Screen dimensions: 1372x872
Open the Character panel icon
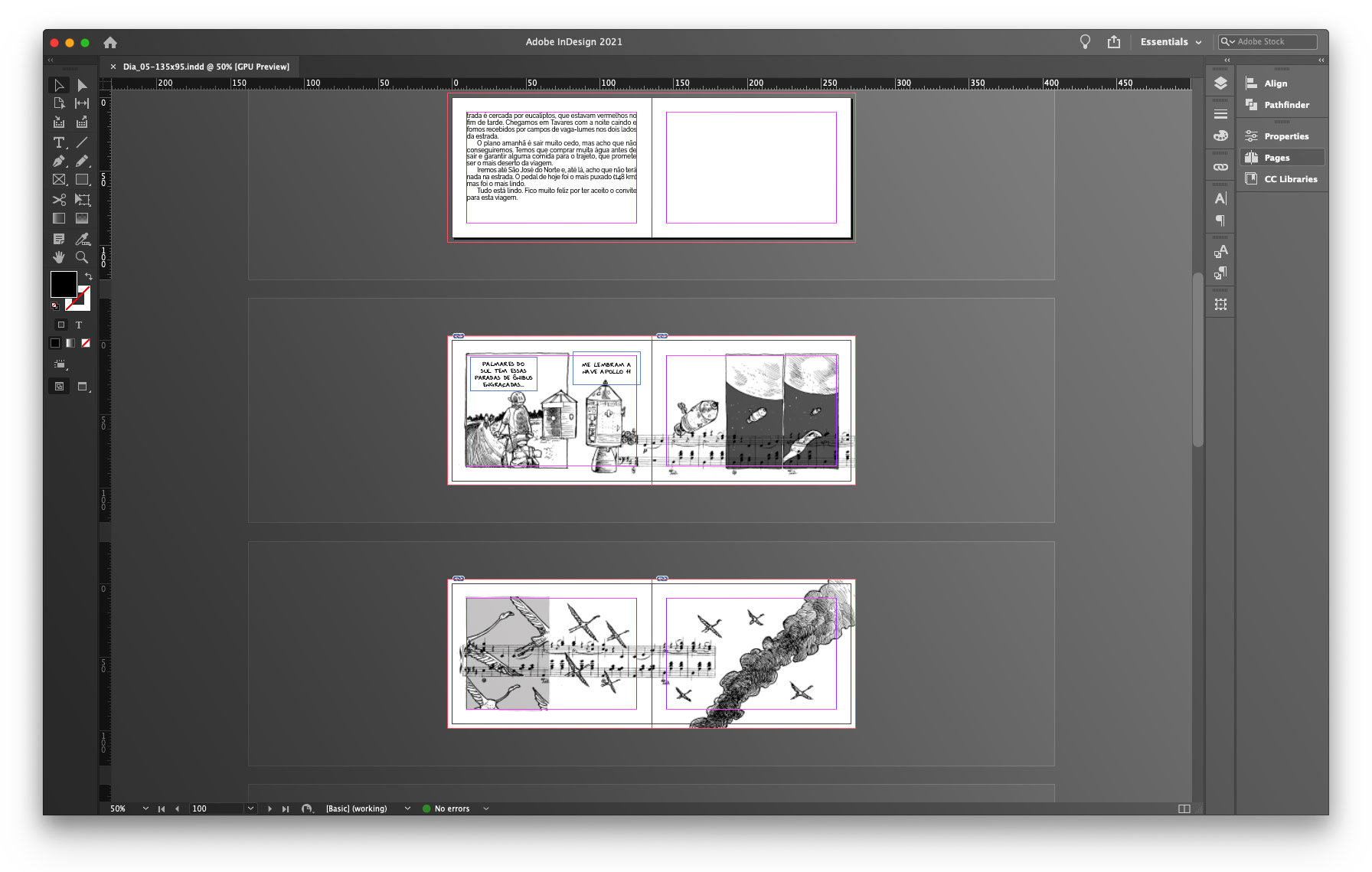pos(1220,198)
